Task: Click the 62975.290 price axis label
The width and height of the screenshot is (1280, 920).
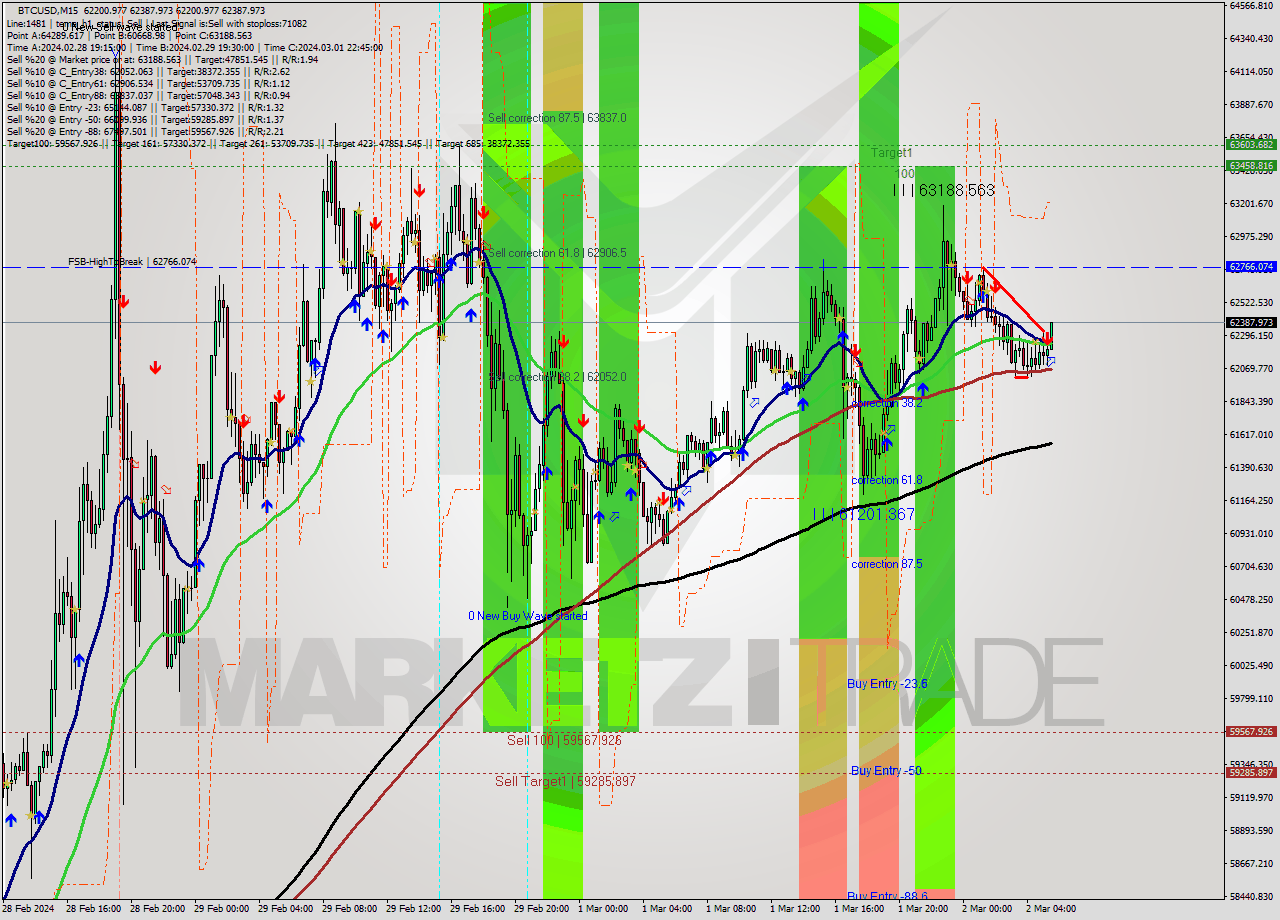Action: coord(1250,237)
